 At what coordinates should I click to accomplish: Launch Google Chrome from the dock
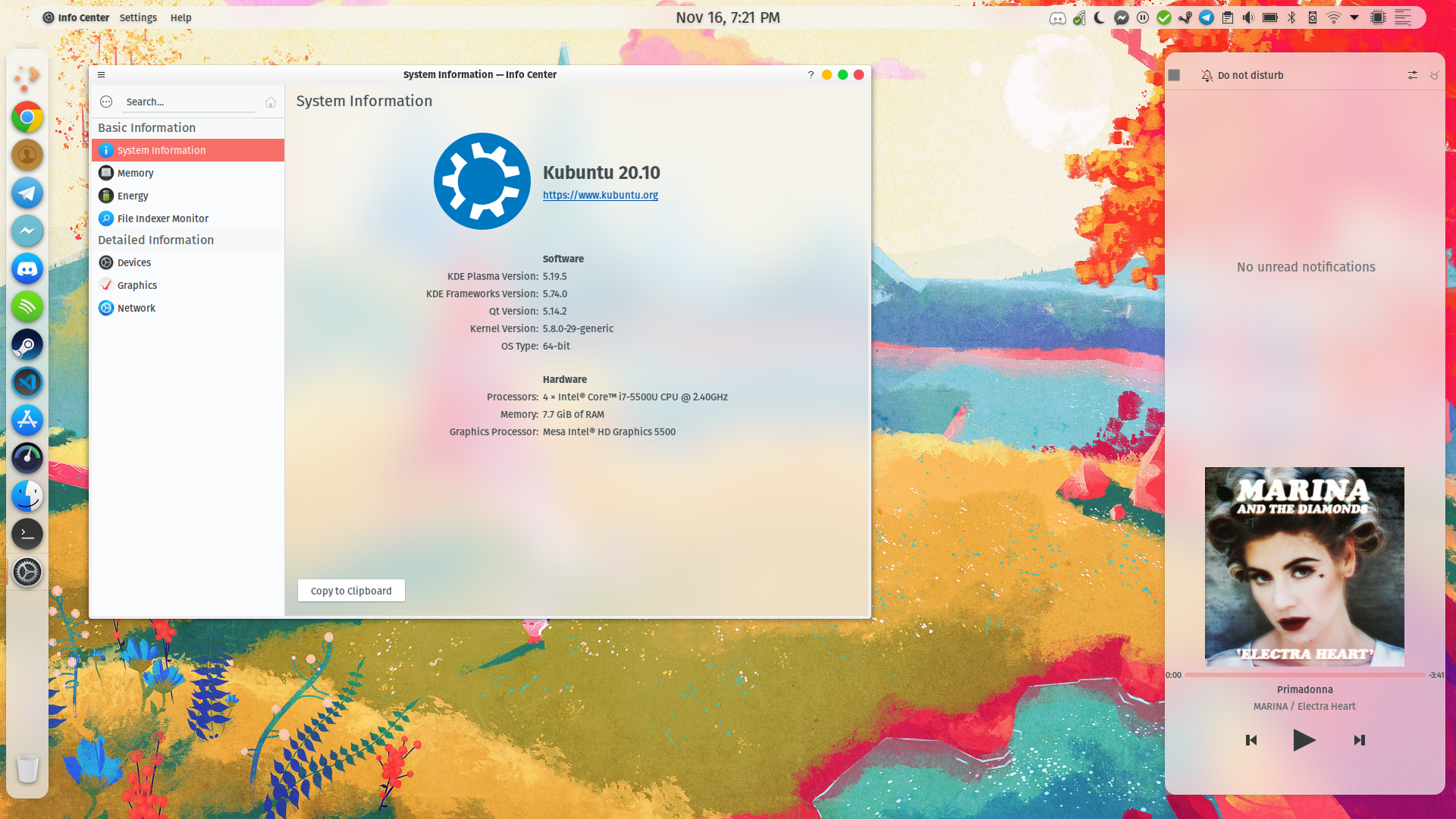point(27,118)
